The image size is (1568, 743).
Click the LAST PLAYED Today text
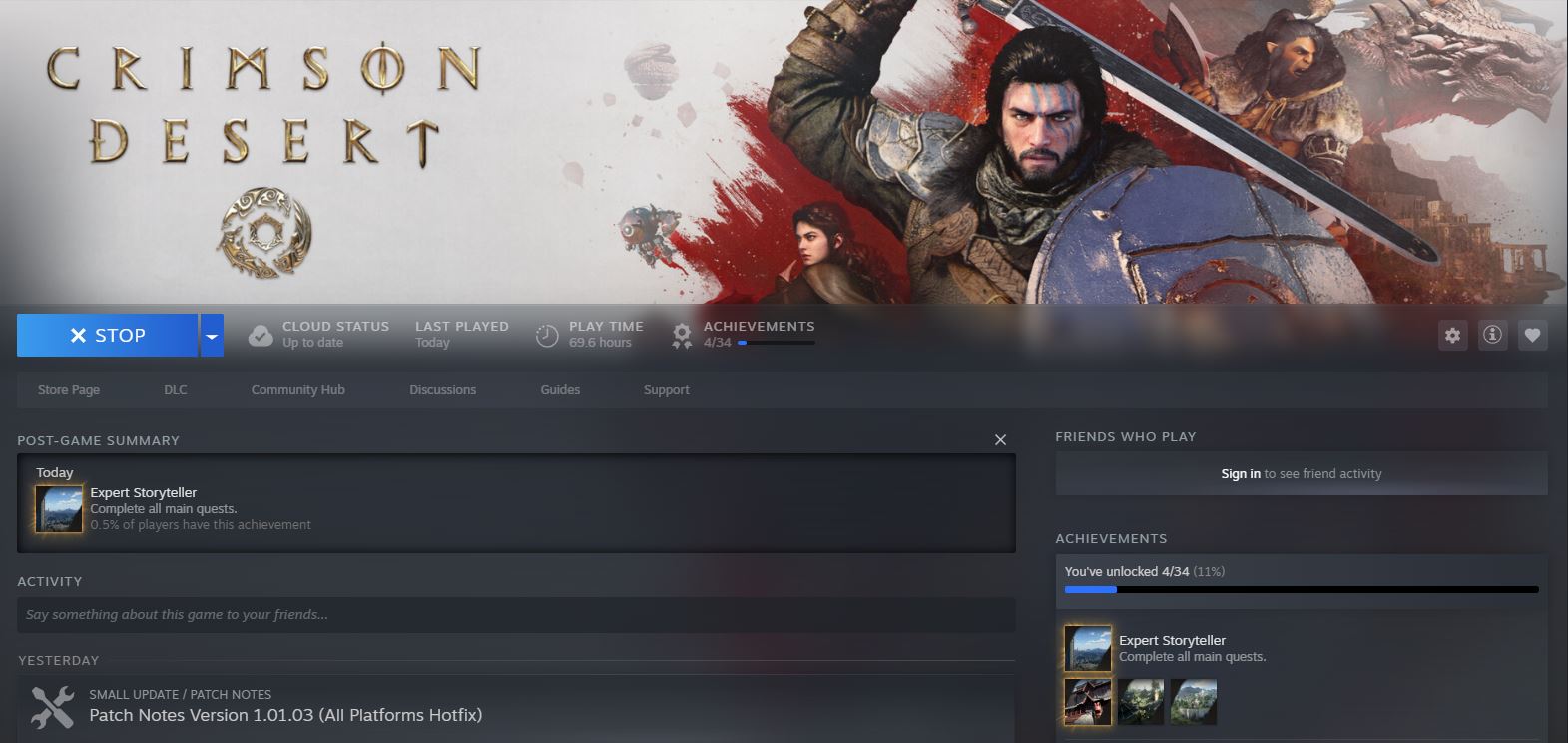tap(462, 335)
